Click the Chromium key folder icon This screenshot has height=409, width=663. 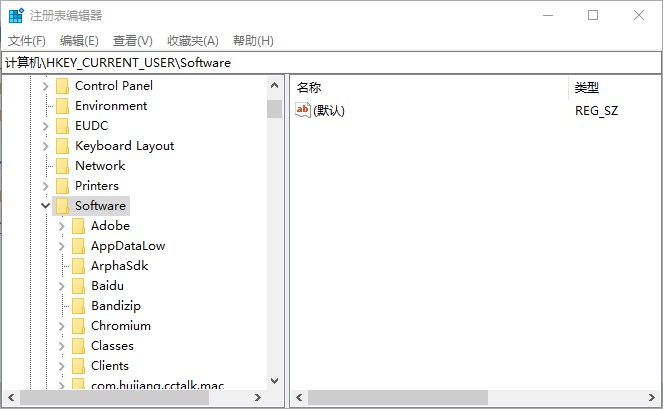78,326
